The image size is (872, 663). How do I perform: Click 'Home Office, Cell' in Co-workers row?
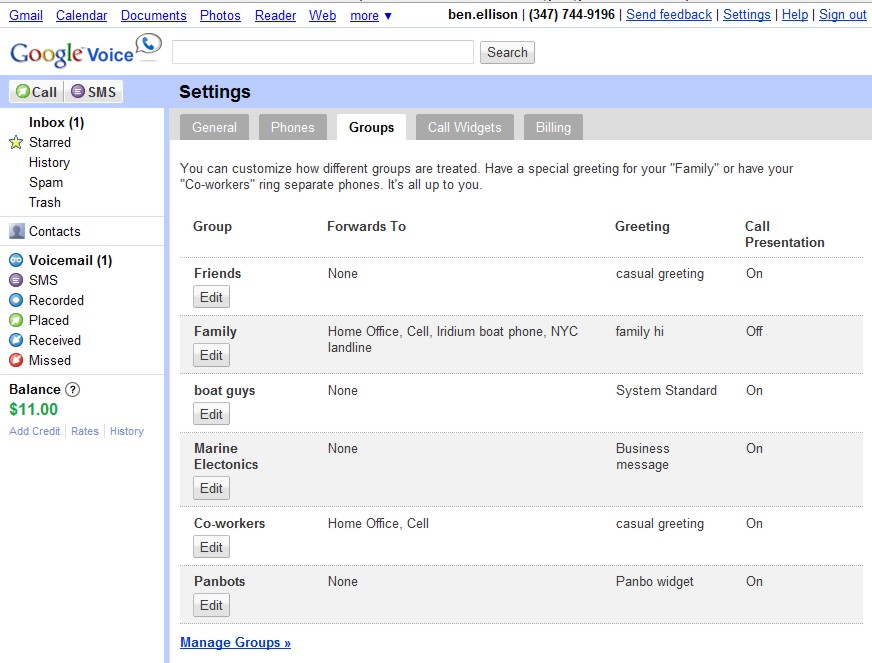click(x=378, y=523)
